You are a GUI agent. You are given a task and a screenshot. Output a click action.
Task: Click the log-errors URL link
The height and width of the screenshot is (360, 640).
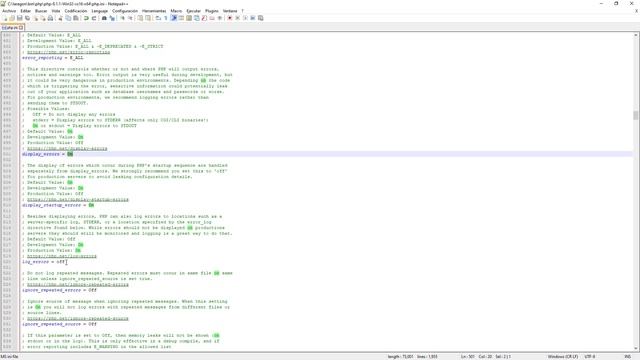(62, 256)
